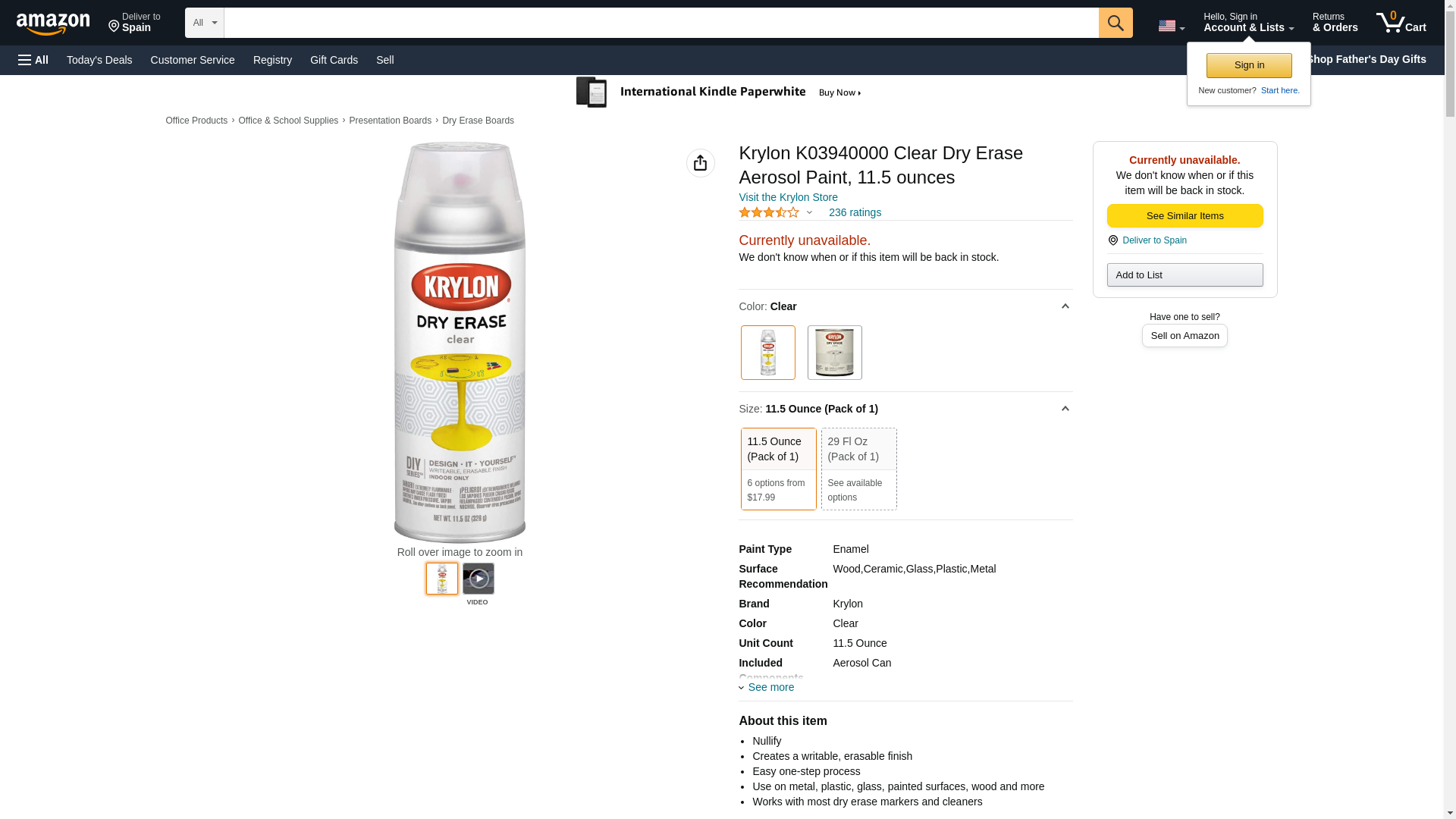The height and width of the screenshot is (819, 1456).
Task: Click the Deliver to Spain location icon
Action: (x=1113, y=240)
